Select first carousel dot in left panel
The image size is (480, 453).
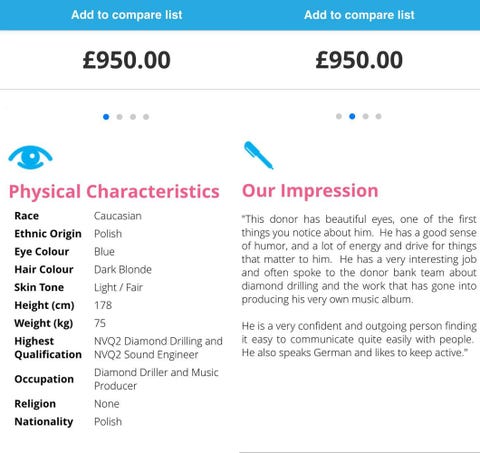coord(106,117)
